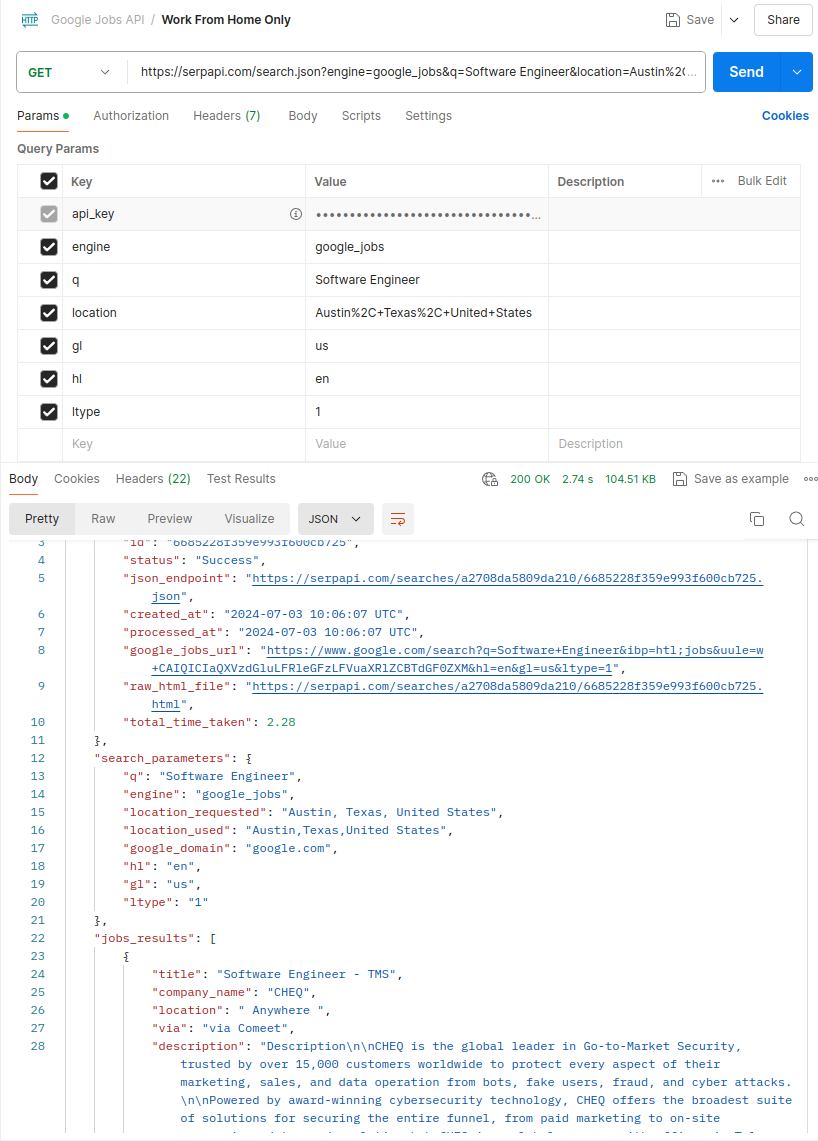Open the Test Results tab
This screenshot has width=818, height=1141.
pyautogui.click(x=241, y=479)
